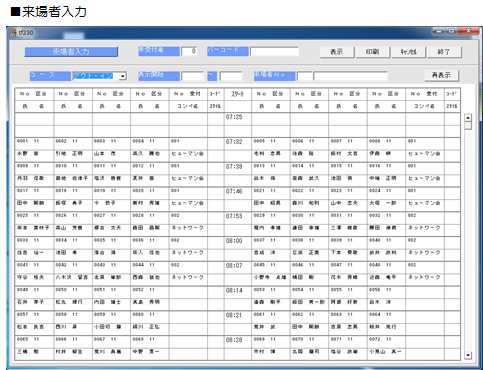This screenshot has height=370, width=483.
Task: Open the コース dropdown arrow
Action: [x=123, y=76]
